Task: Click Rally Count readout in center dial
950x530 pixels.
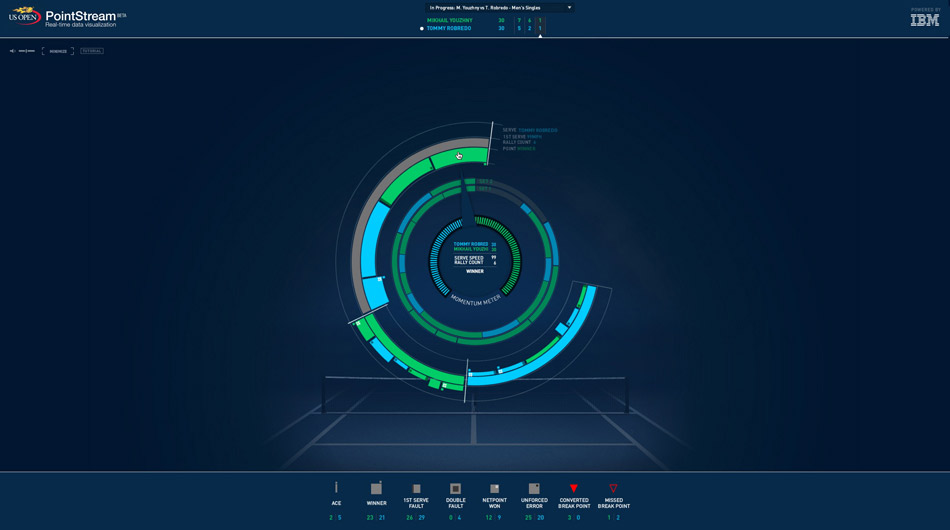Action: 475,263
